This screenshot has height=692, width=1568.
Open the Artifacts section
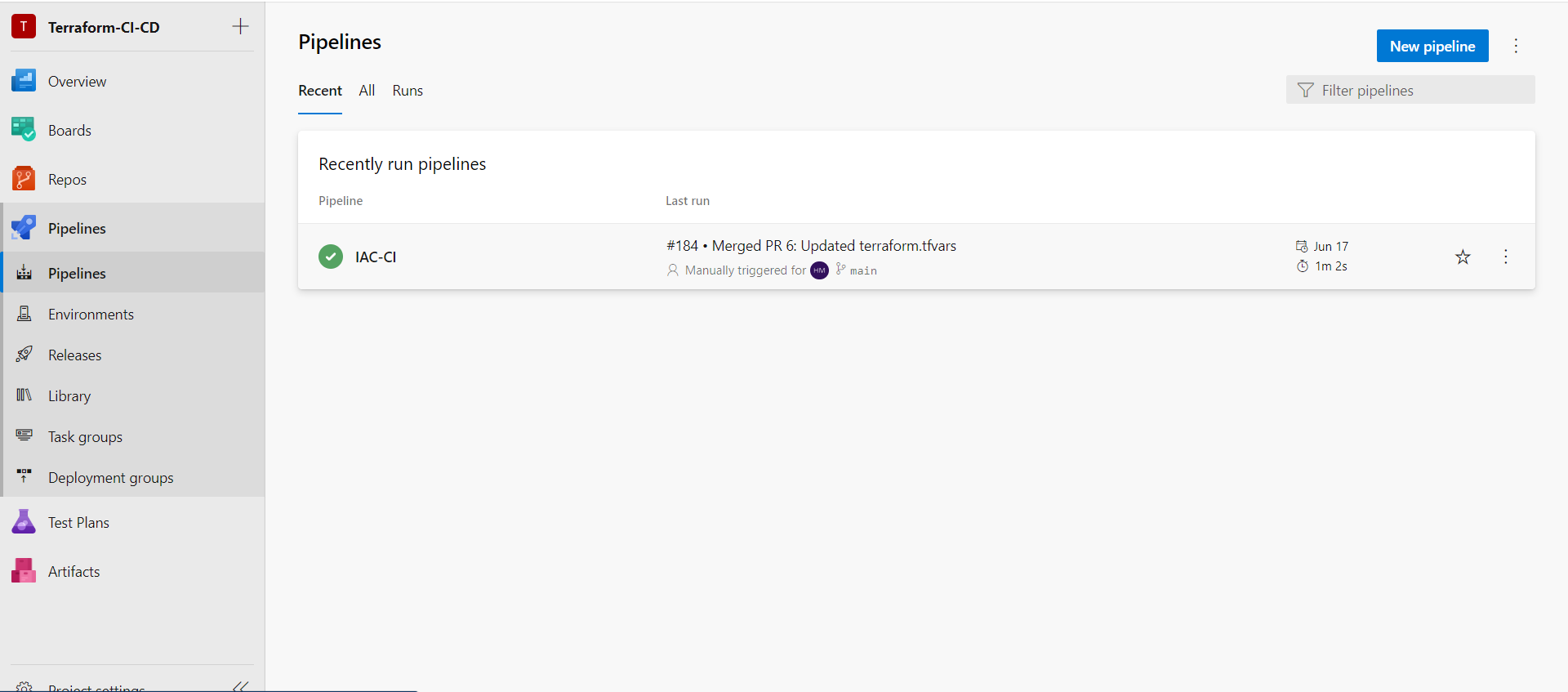(74, 570)
